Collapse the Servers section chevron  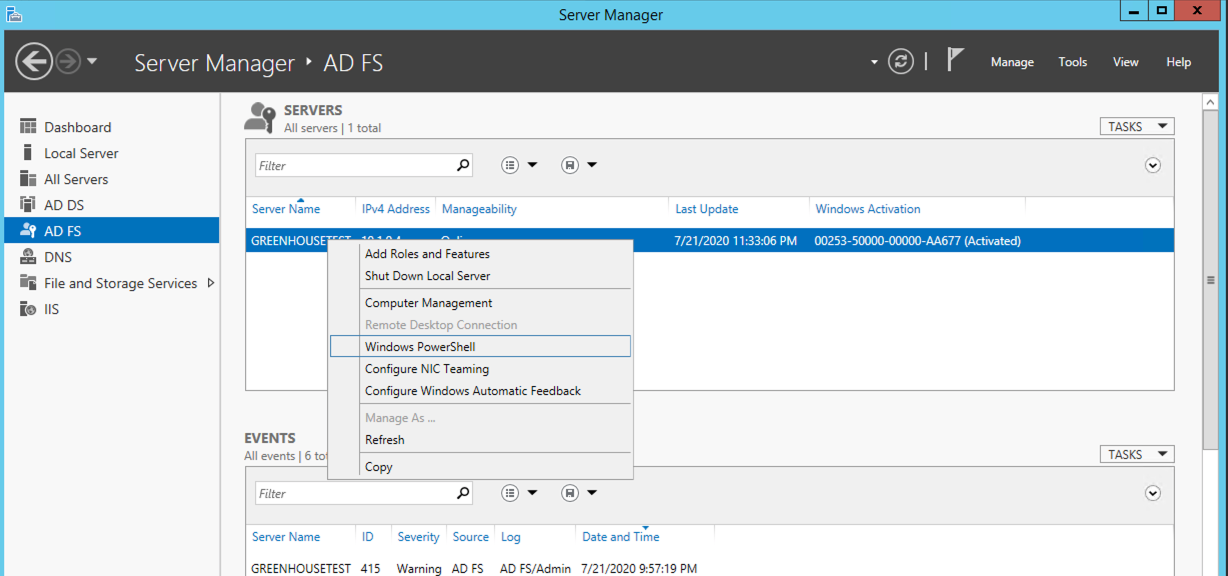(x=1153, y=166)
